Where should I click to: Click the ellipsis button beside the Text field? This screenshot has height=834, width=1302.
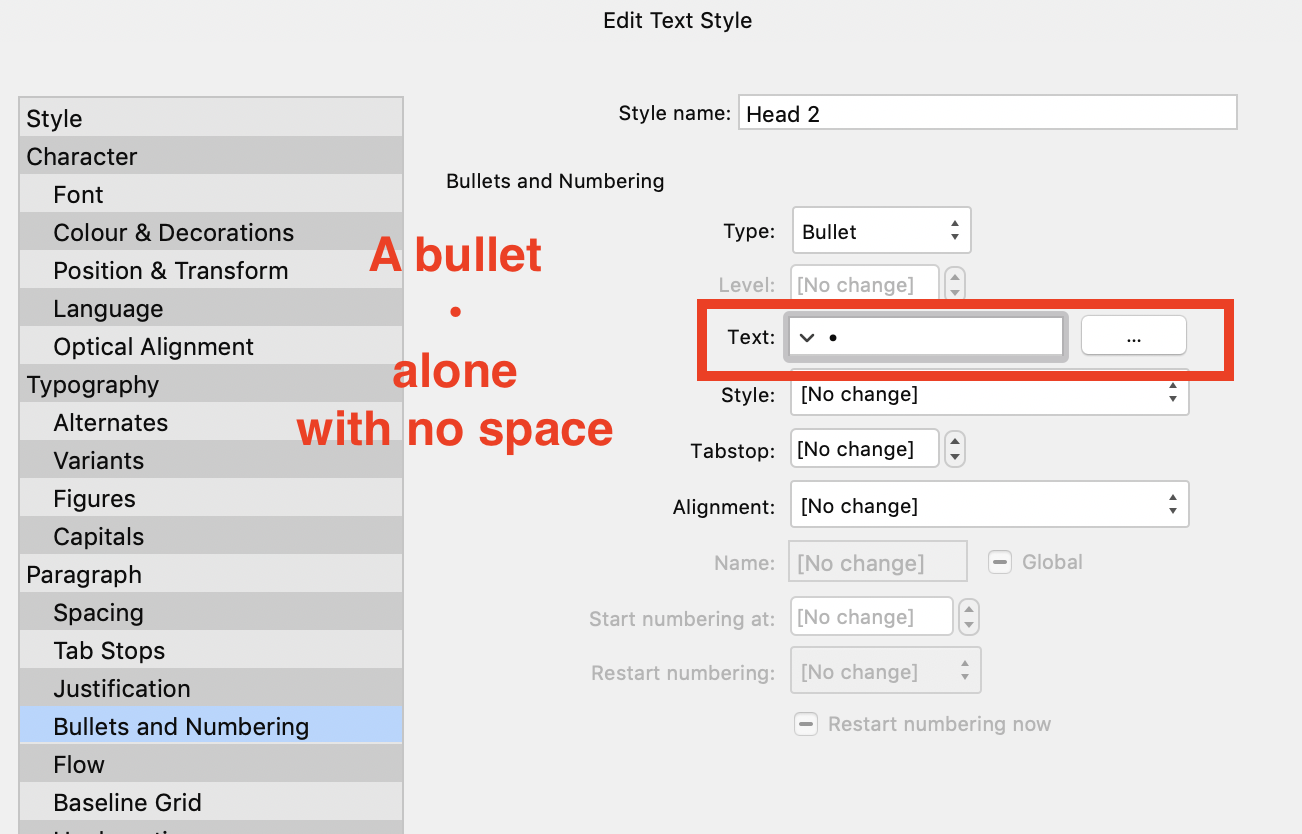coord(1133,335)
